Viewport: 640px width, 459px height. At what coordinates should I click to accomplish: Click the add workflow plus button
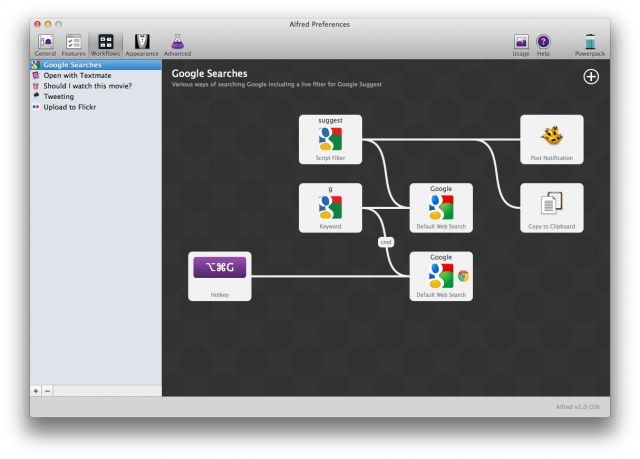pos(36,390)
